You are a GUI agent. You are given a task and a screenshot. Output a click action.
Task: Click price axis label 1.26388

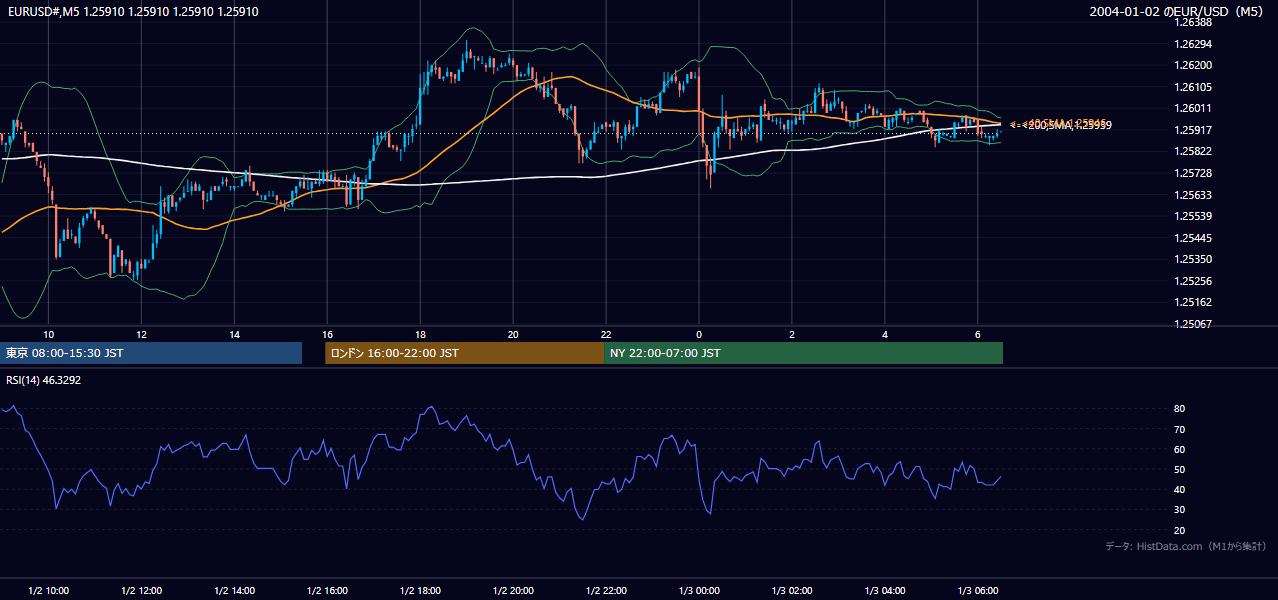pyautogui.click(x=1192, y=22)
